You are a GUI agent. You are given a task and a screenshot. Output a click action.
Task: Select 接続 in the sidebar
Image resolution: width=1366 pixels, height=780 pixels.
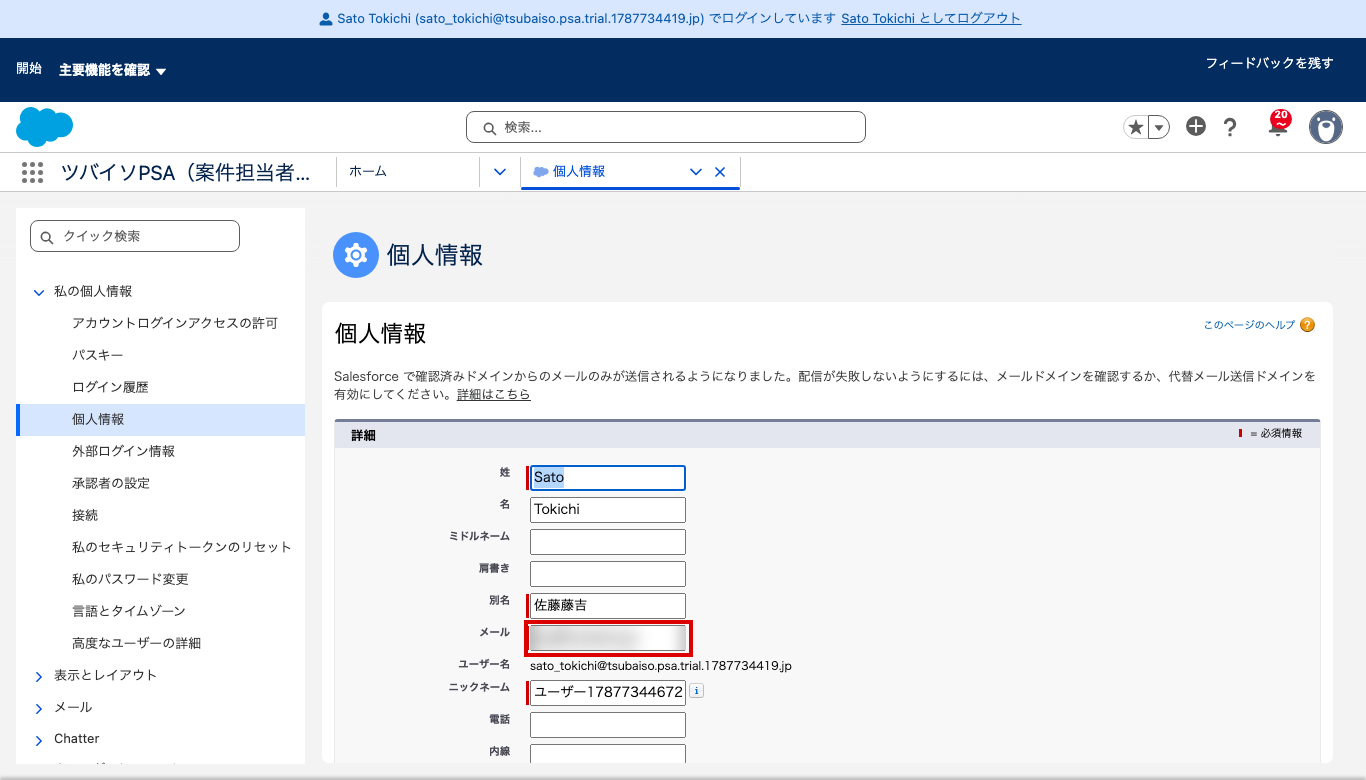click(x=85, y=515)
